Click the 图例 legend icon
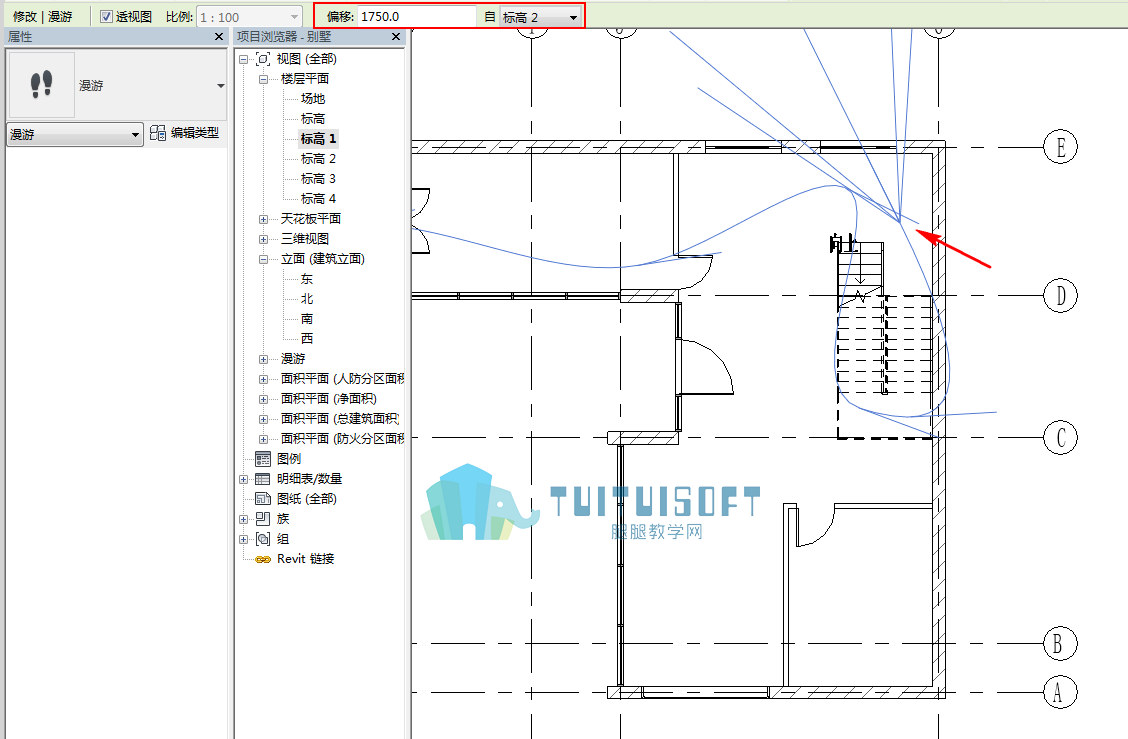This screenshot has height=739, width=1128. point(263,458)
